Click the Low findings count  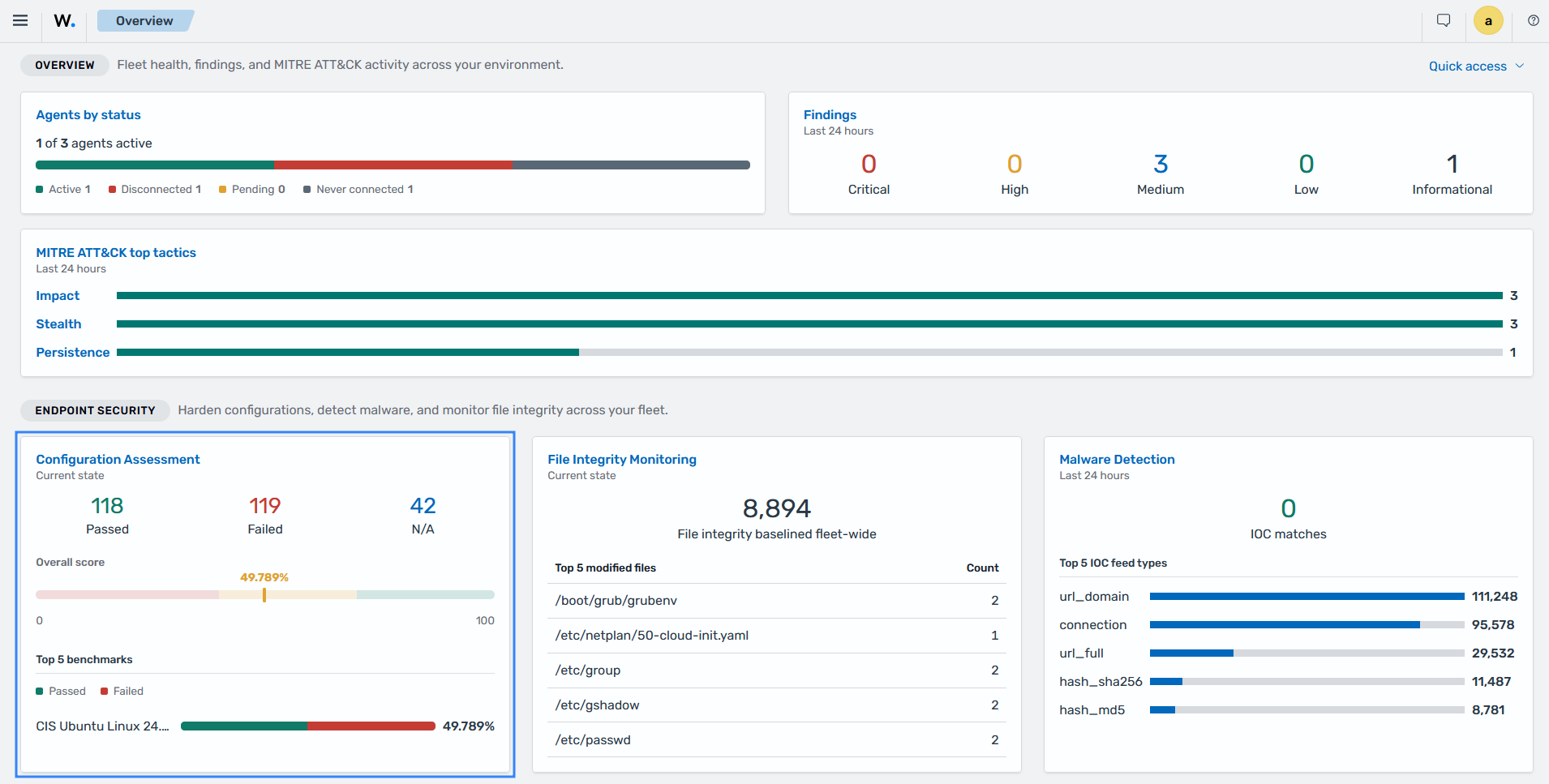click(x=1307, y=165)
